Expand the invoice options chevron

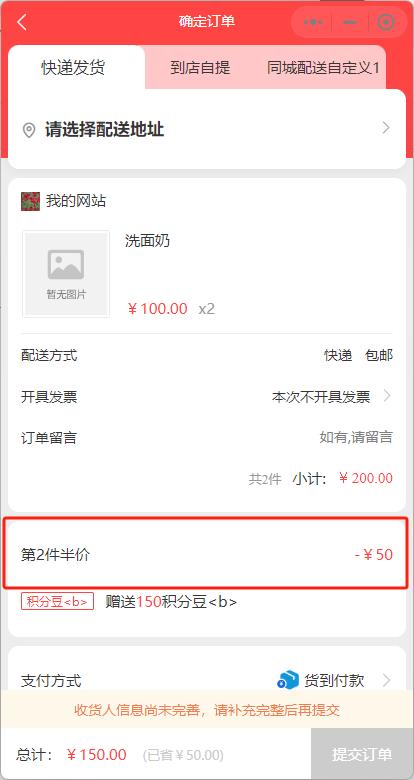[387, 396]
